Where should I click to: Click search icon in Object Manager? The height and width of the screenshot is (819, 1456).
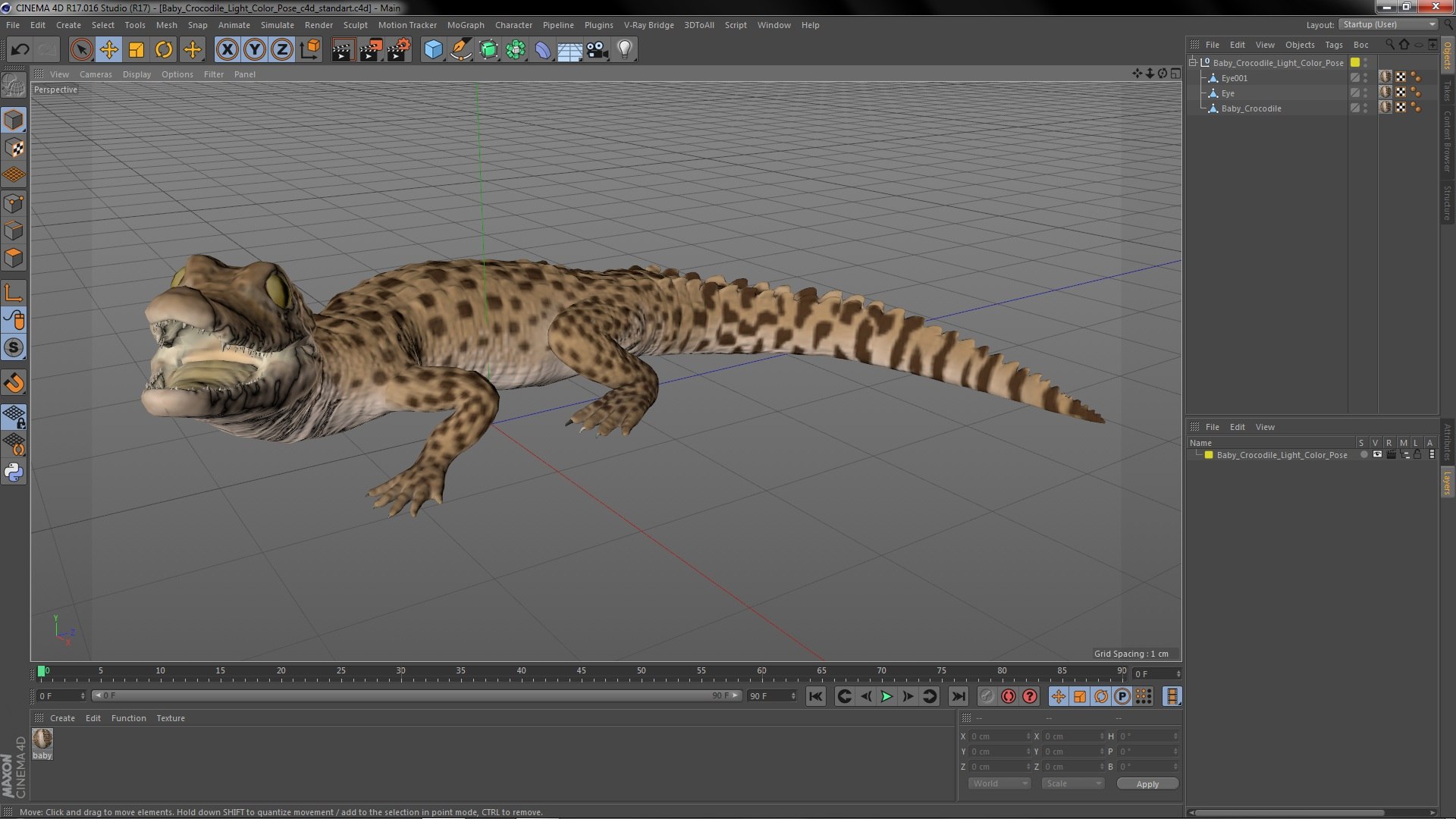(x=1390, y=45)
